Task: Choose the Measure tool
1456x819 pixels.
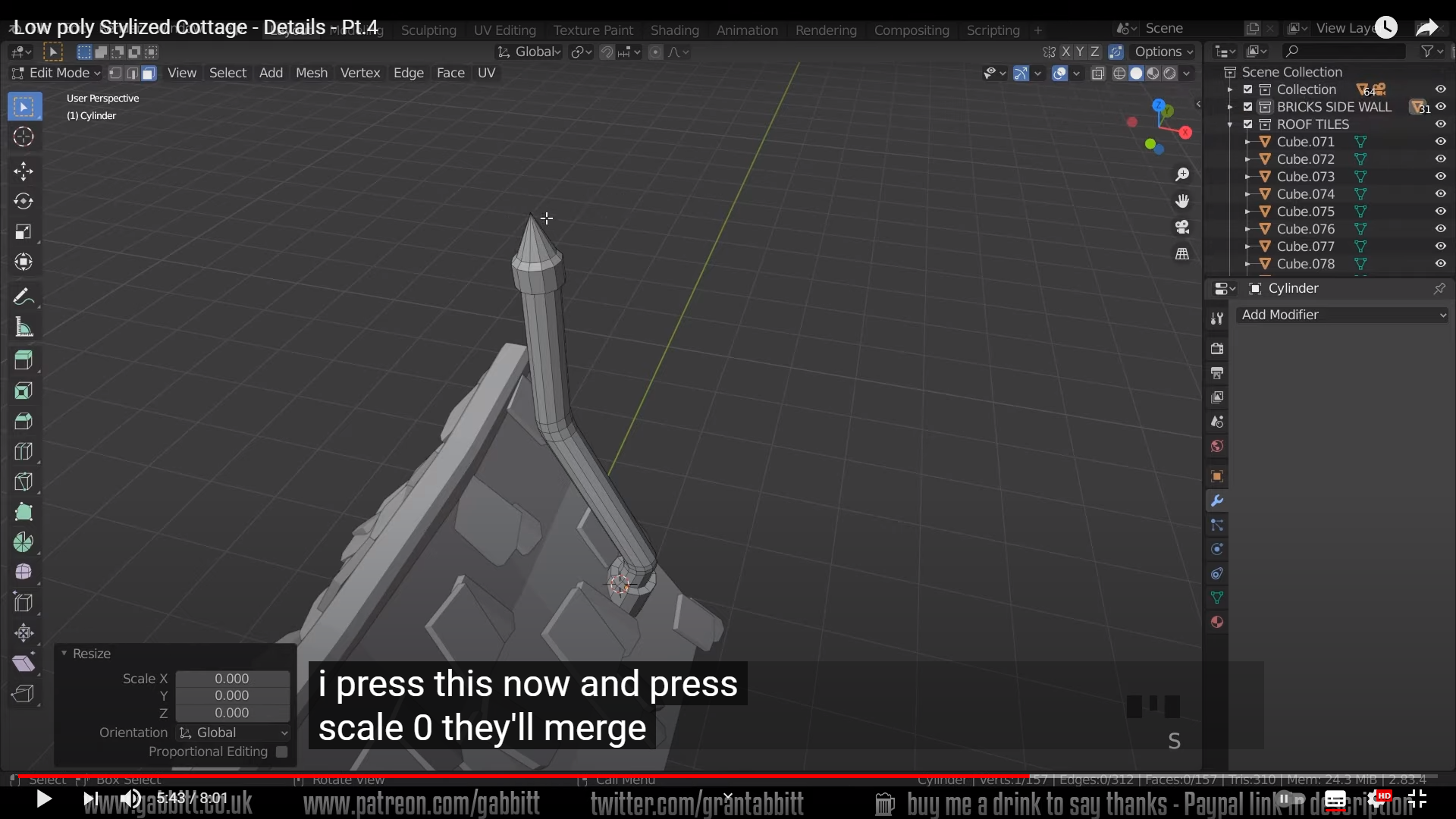Action: (x=24, y=328)
